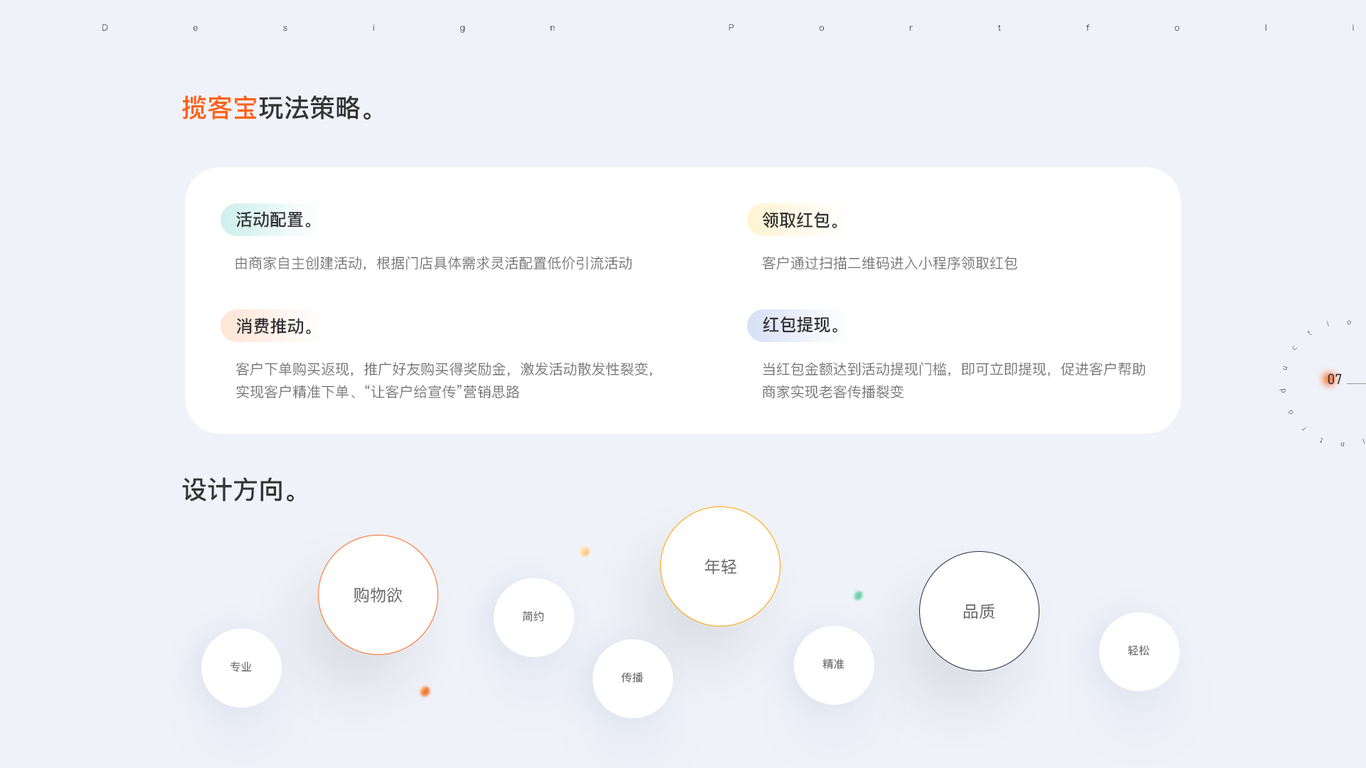1366x768 pixels.
Task: Click the 年轻 circle
Action: coord(720,566)
